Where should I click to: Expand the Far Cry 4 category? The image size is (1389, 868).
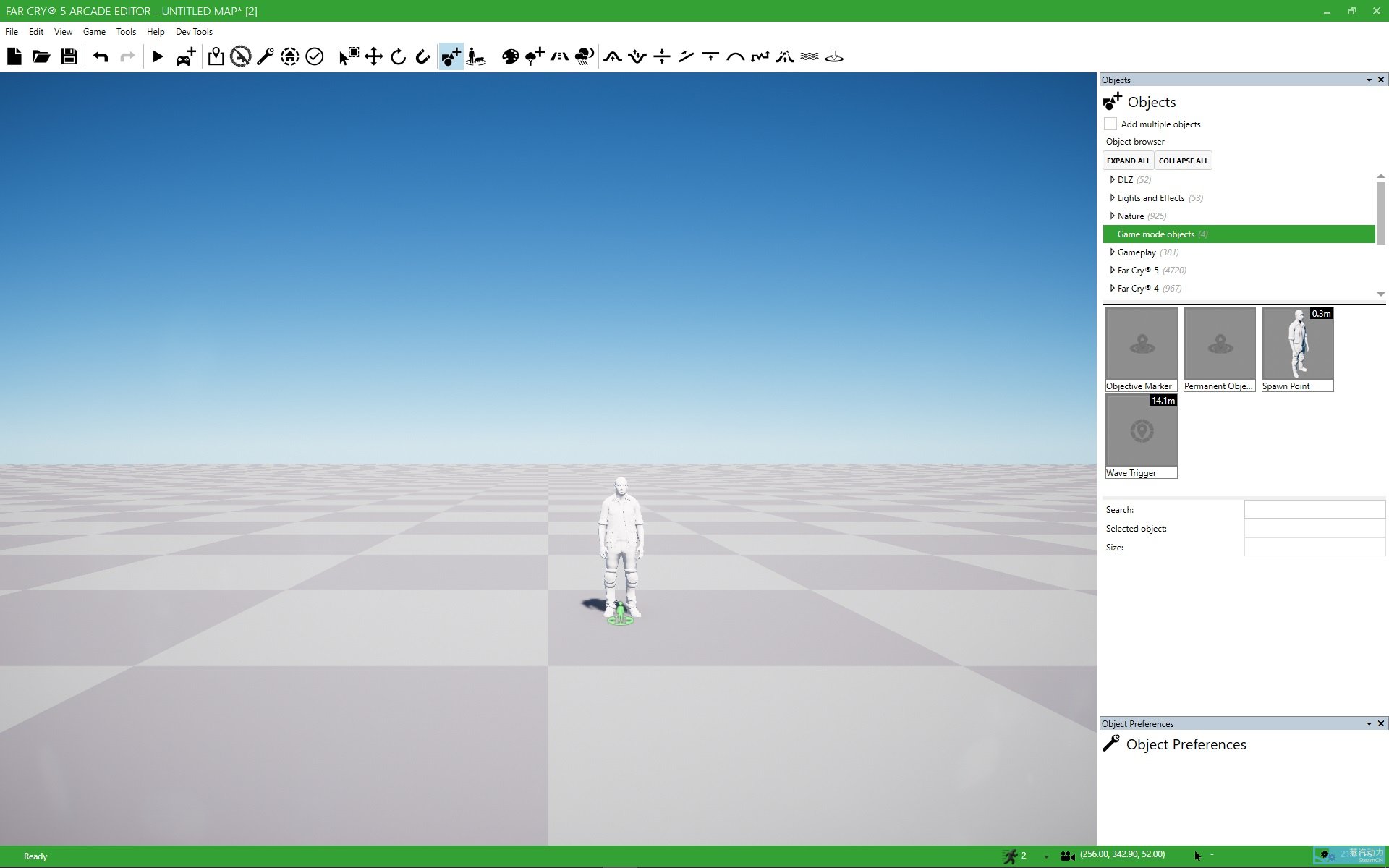(x=1112, y=288)
